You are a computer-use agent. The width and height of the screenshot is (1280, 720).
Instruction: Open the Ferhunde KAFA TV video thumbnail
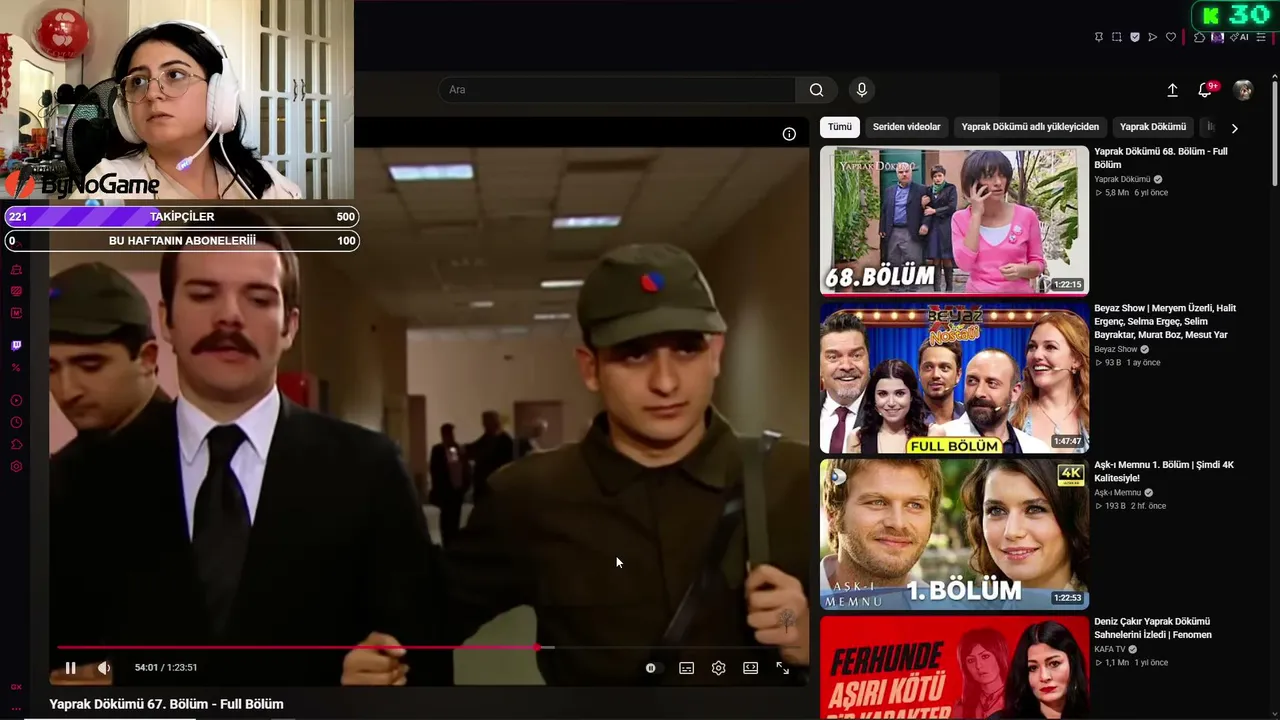(x=954, y=668)
